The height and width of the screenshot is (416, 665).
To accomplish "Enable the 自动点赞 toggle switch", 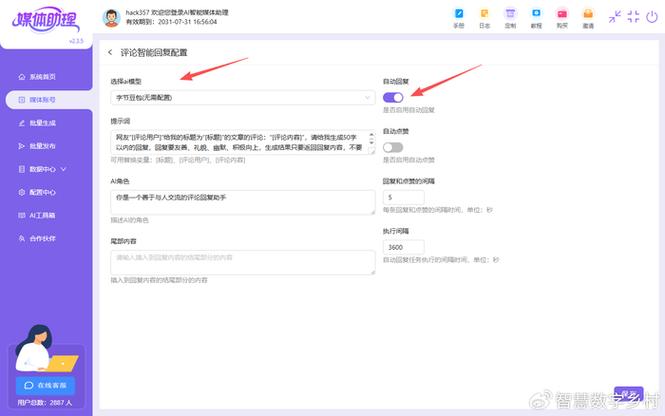I will (x=393, y=148).
